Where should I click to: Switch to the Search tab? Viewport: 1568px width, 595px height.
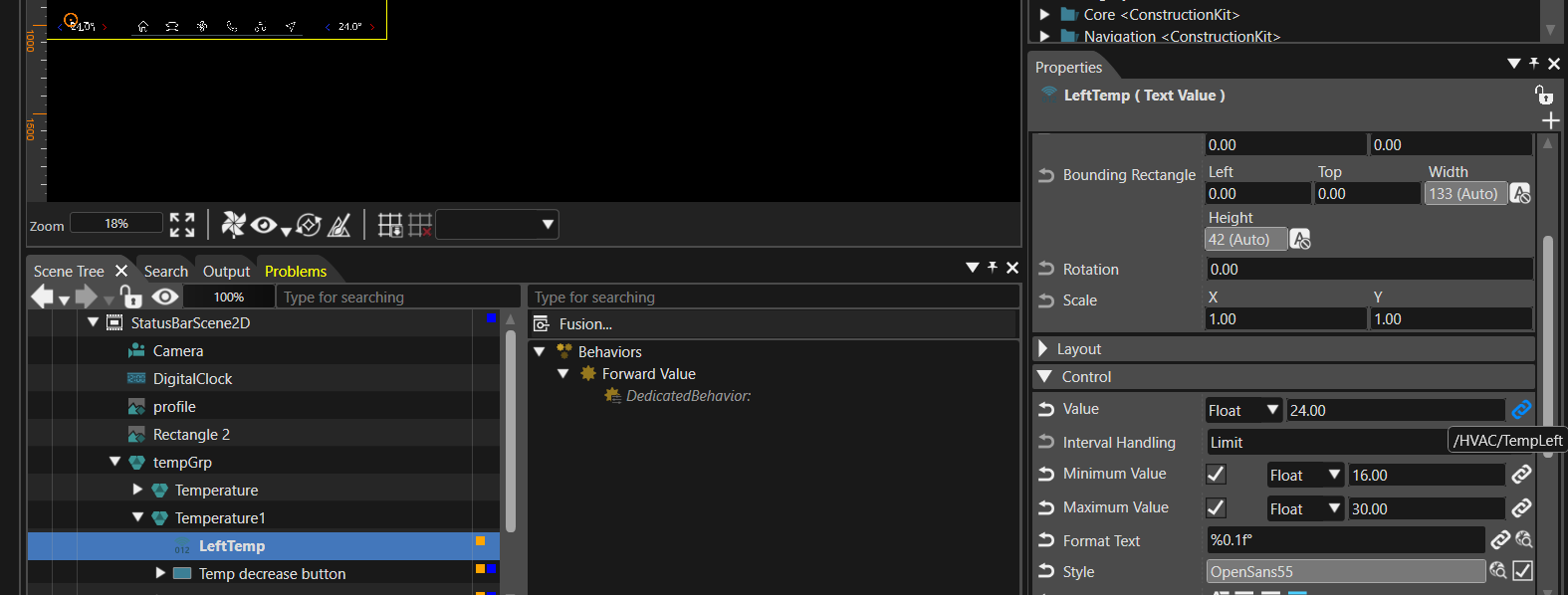click(165, 271)
